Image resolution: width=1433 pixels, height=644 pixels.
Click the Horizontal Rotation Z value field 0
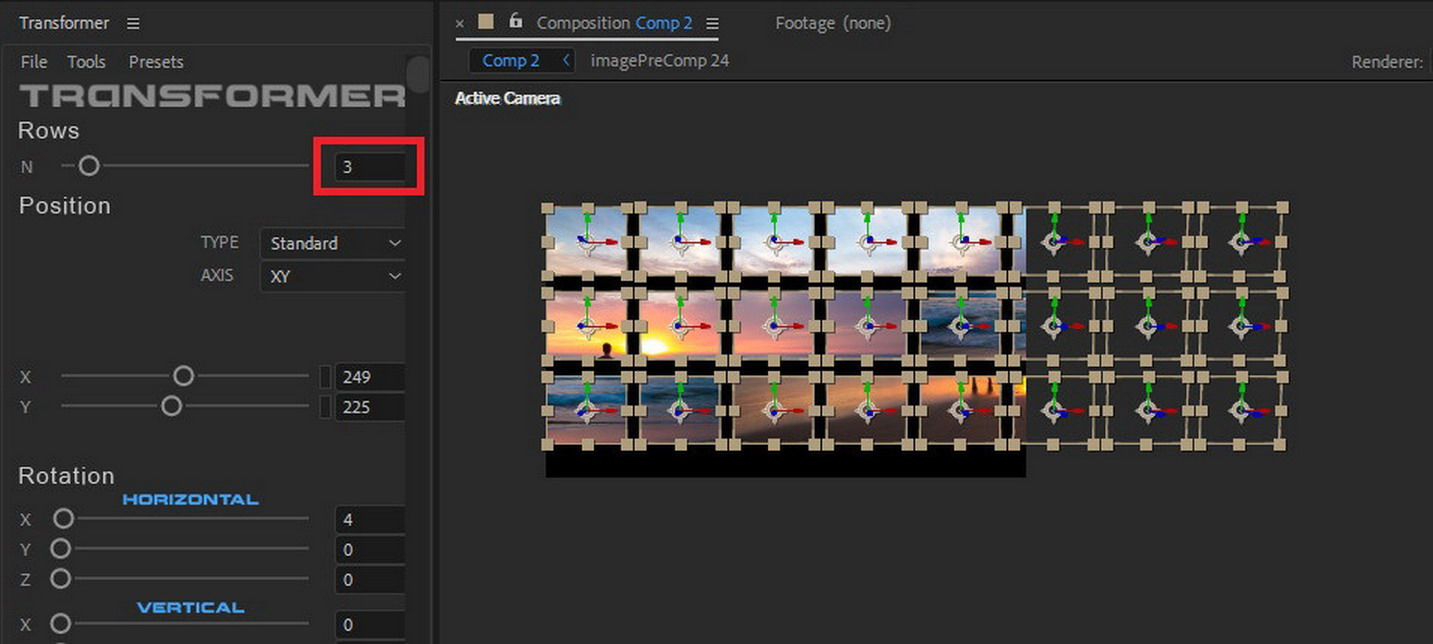[370, 580]
